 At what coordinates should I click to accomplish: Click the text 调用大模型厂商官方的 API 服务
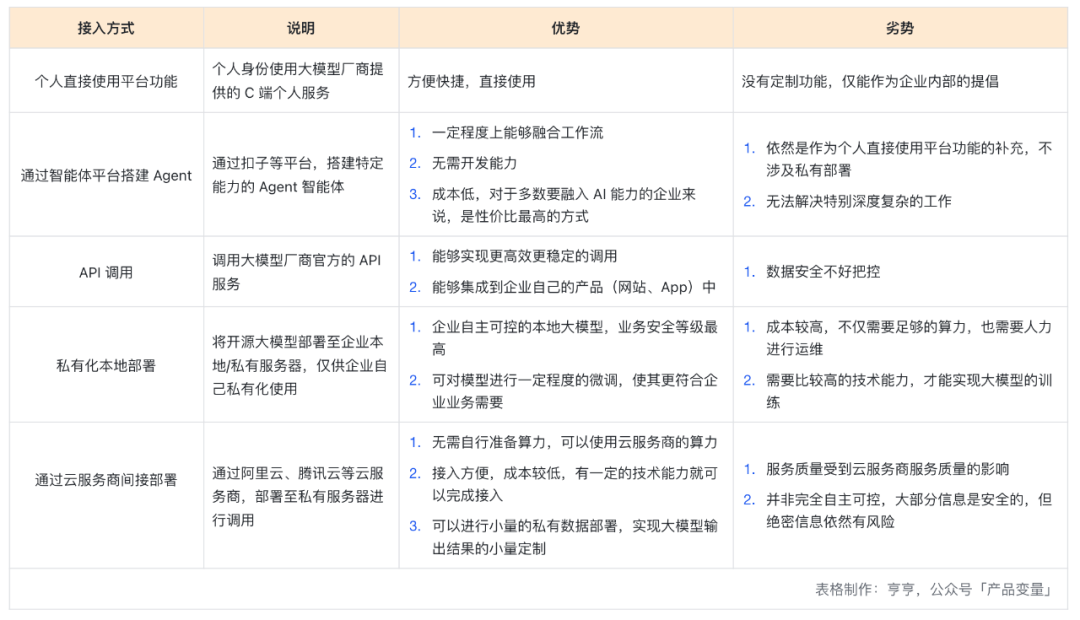pos(298,271)
